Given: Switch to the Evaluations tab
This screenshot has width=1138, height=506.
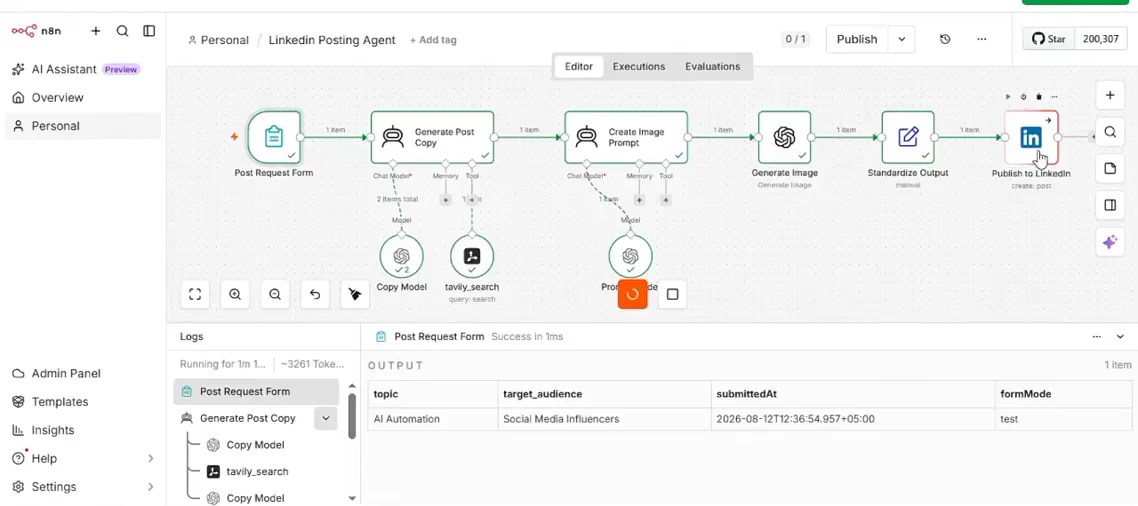Looking at the screenshot, I should click(713, 66).
